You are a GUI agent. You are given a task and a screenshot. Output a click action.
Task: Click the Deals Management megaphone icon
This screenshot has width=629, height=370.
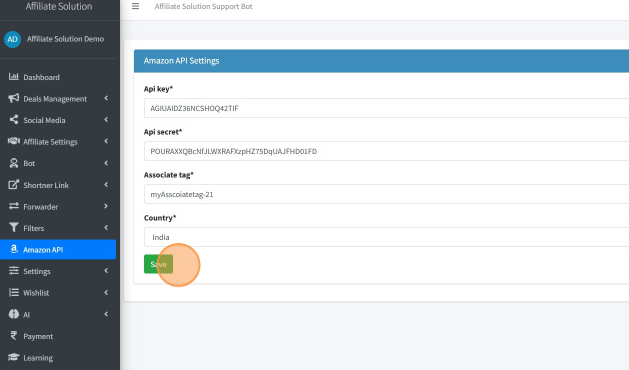click(14, 98)
